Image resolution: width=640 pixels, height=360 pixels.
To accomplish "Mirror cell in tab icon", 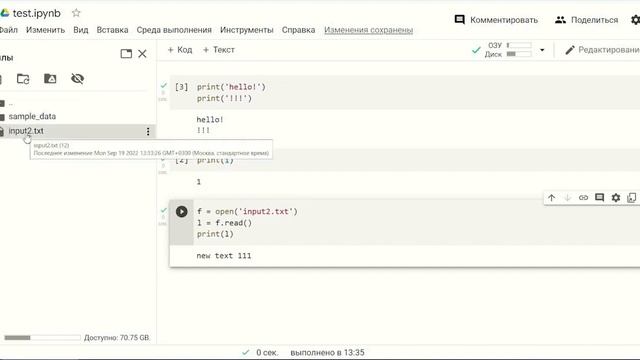I will click(631, 198).
